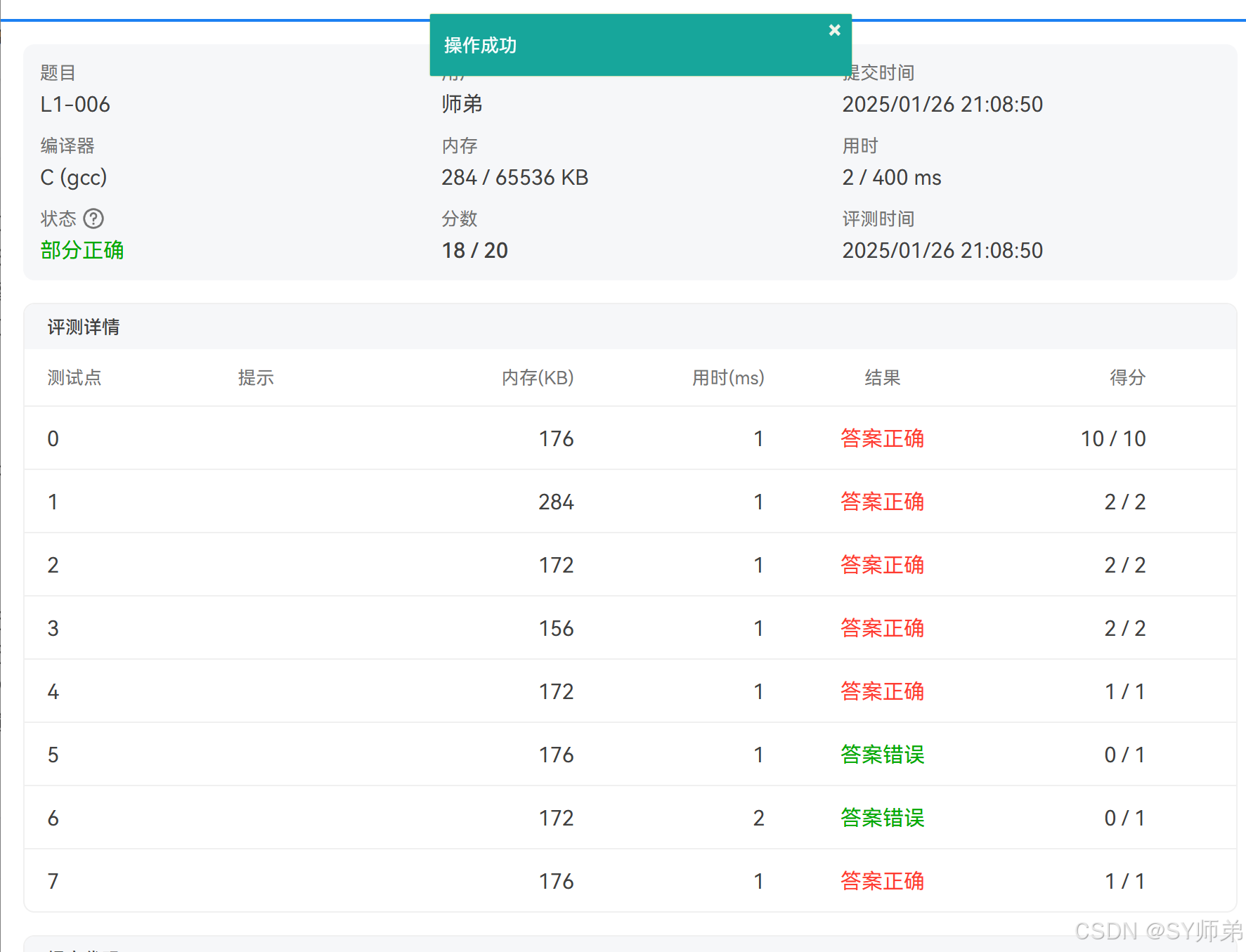Click memory value 284 in test point 1
This screenshot has height=952, width=1246.
[x=556, y=502]
